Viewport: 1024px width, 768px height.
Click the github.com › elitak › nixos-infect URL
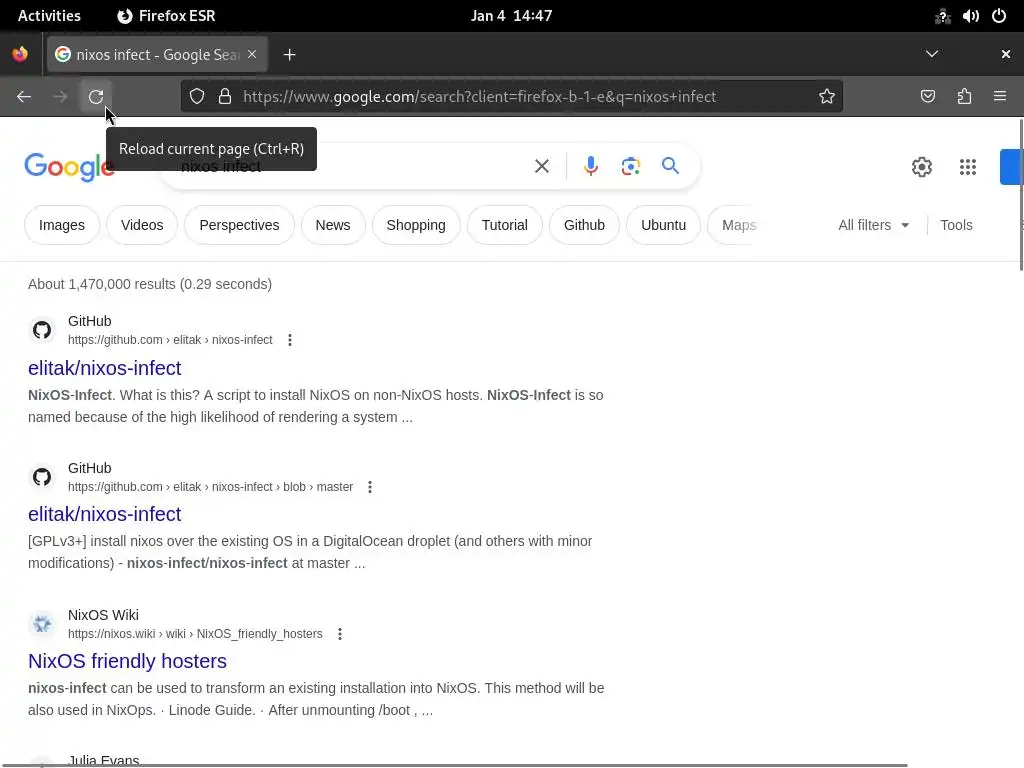(170, 340)
